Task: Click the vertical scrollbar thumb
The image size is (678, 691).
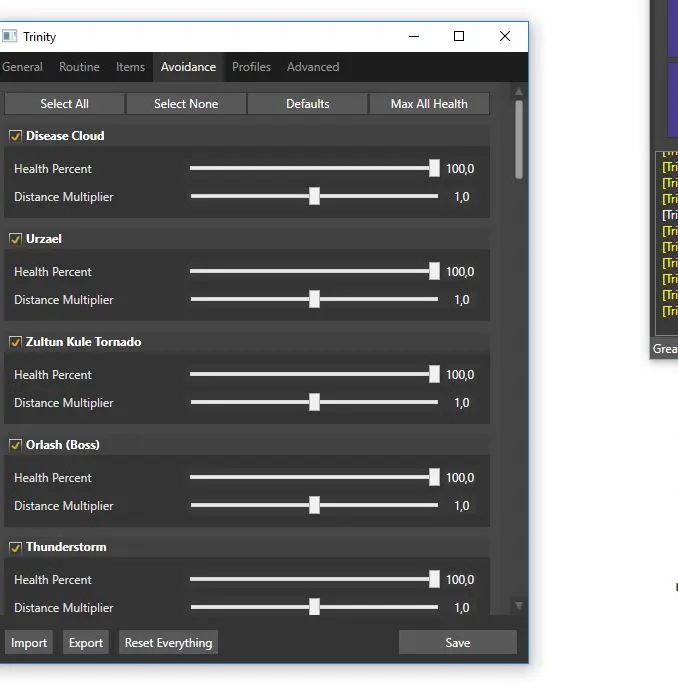Action: 519,139
